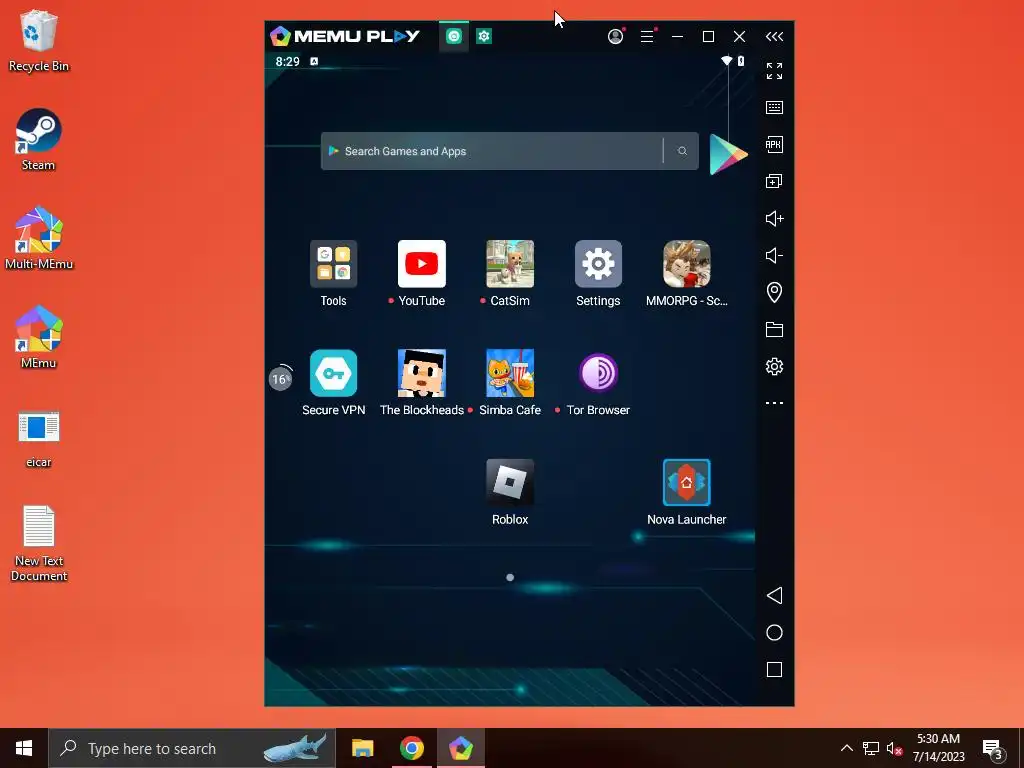Open Nova Launcher app
This screenshot has height=768, width=1024.
pyautogui.click(x=686, y=483)
